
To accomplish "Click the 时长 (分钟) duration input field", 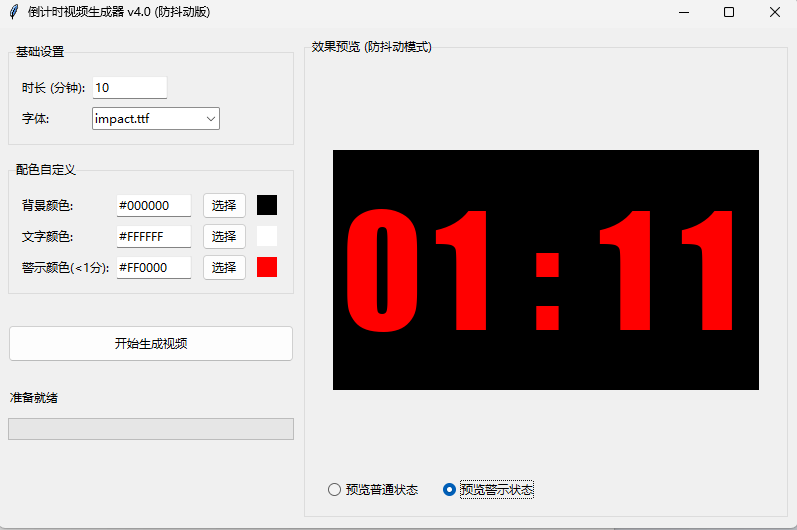I will pyautogui.click(x=129, y=88).
